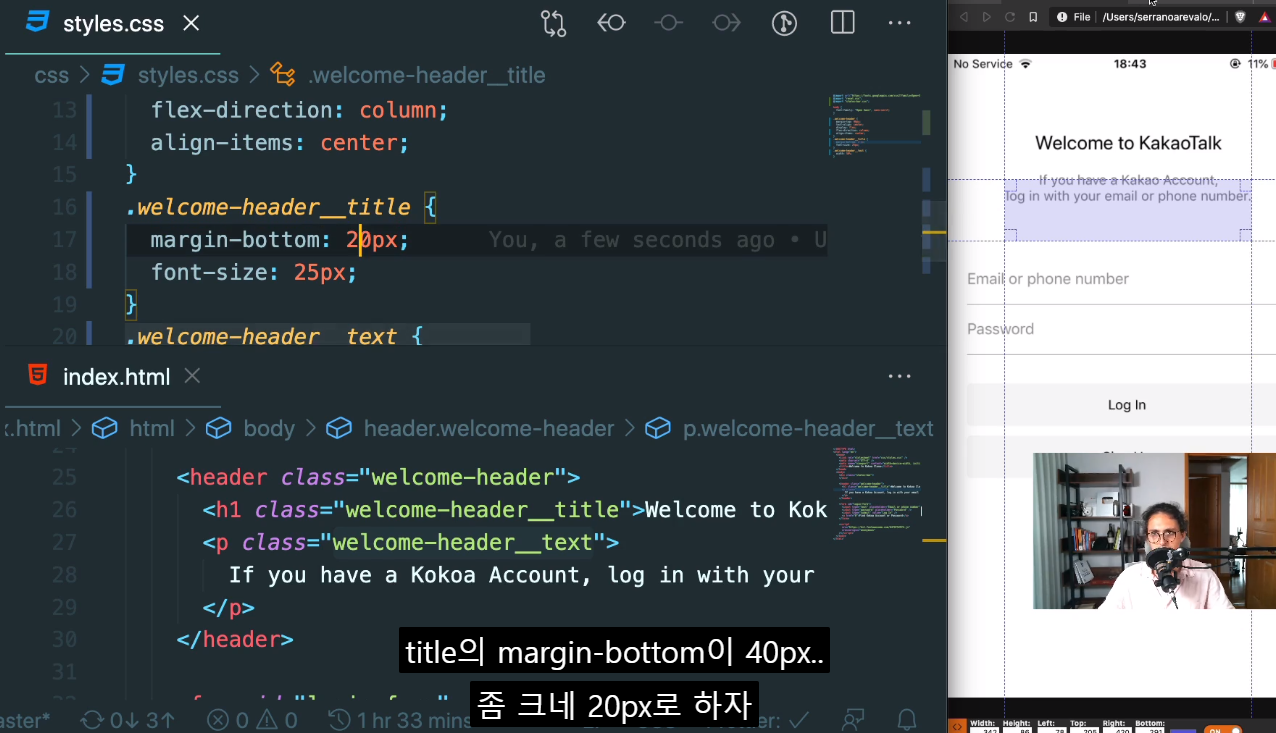
Task: Select the styles.css editor tab
Action: [113, 24]
